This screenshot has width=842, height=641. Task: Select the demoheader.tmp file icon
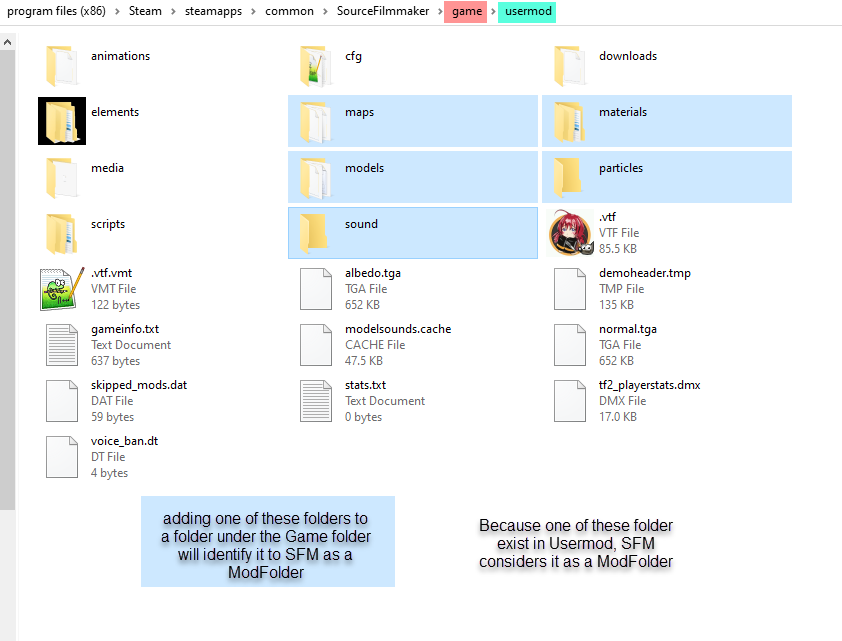[x=570, y=289]
